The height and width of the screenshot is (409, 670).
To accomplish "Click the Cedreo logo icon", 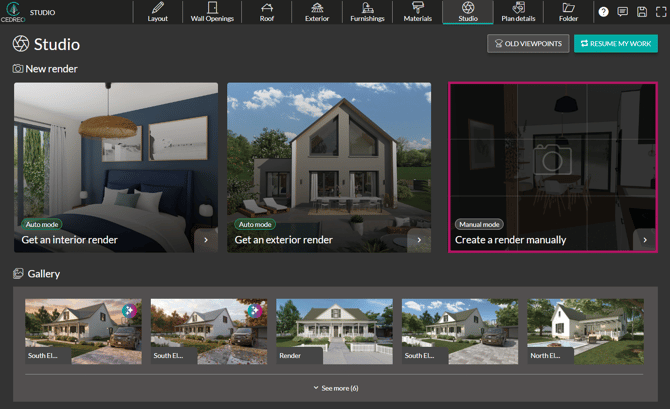I will (x=13, y=12).
